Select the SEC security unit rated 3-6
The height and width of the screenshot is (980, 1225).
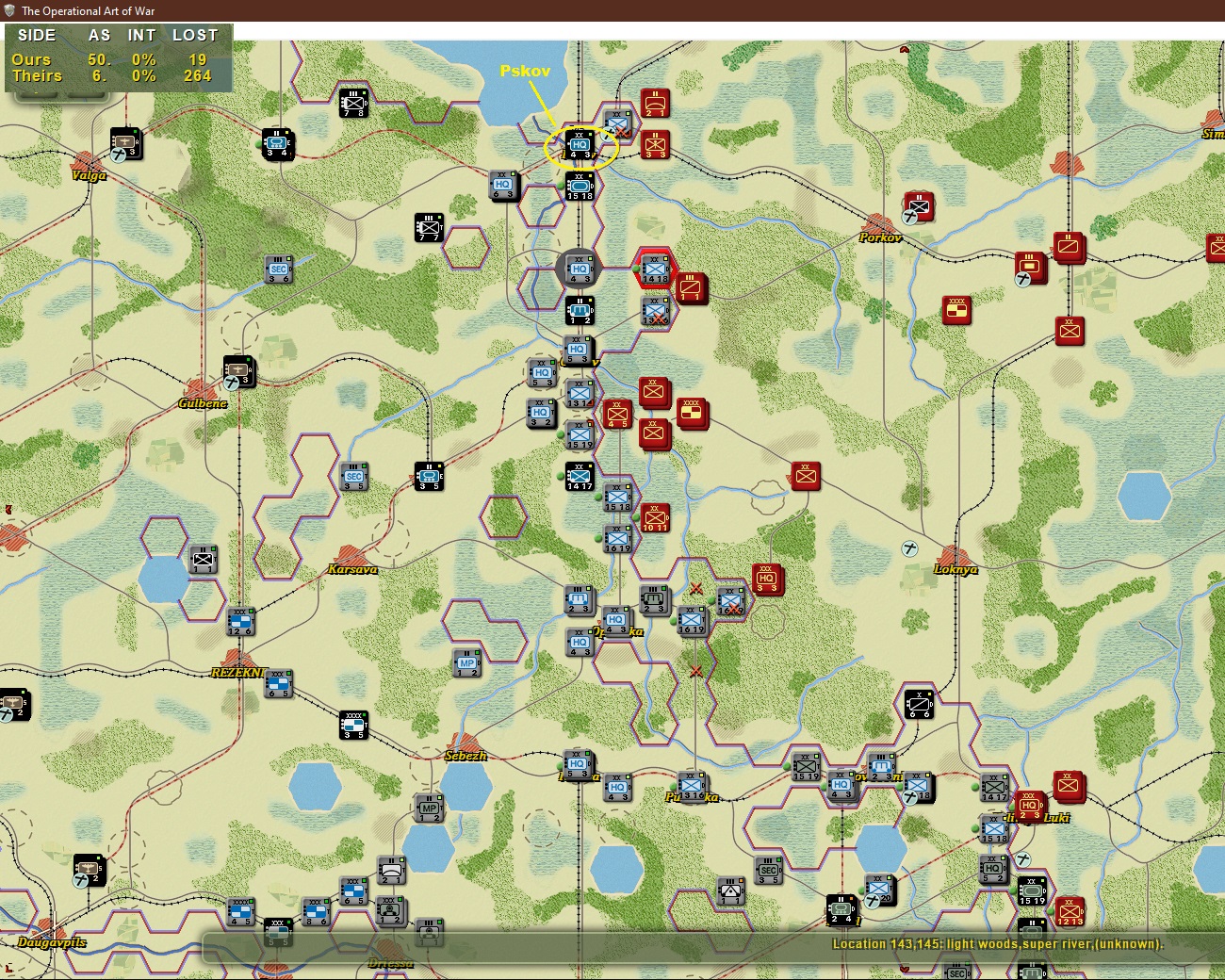tap(279, 269)
